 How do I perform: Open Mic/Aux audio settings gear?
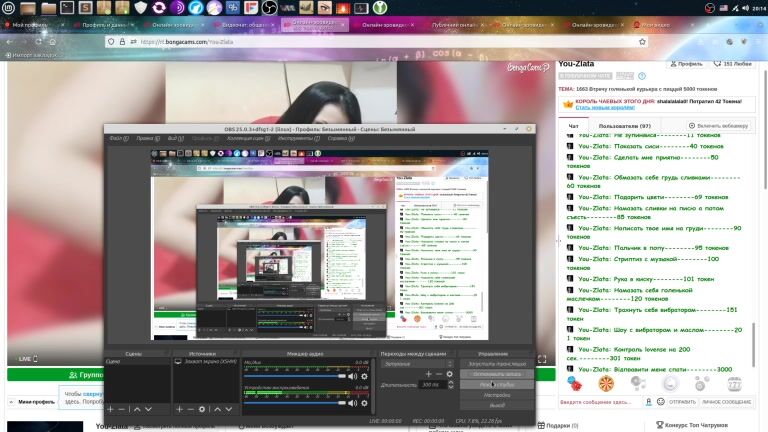pos(364,375)
